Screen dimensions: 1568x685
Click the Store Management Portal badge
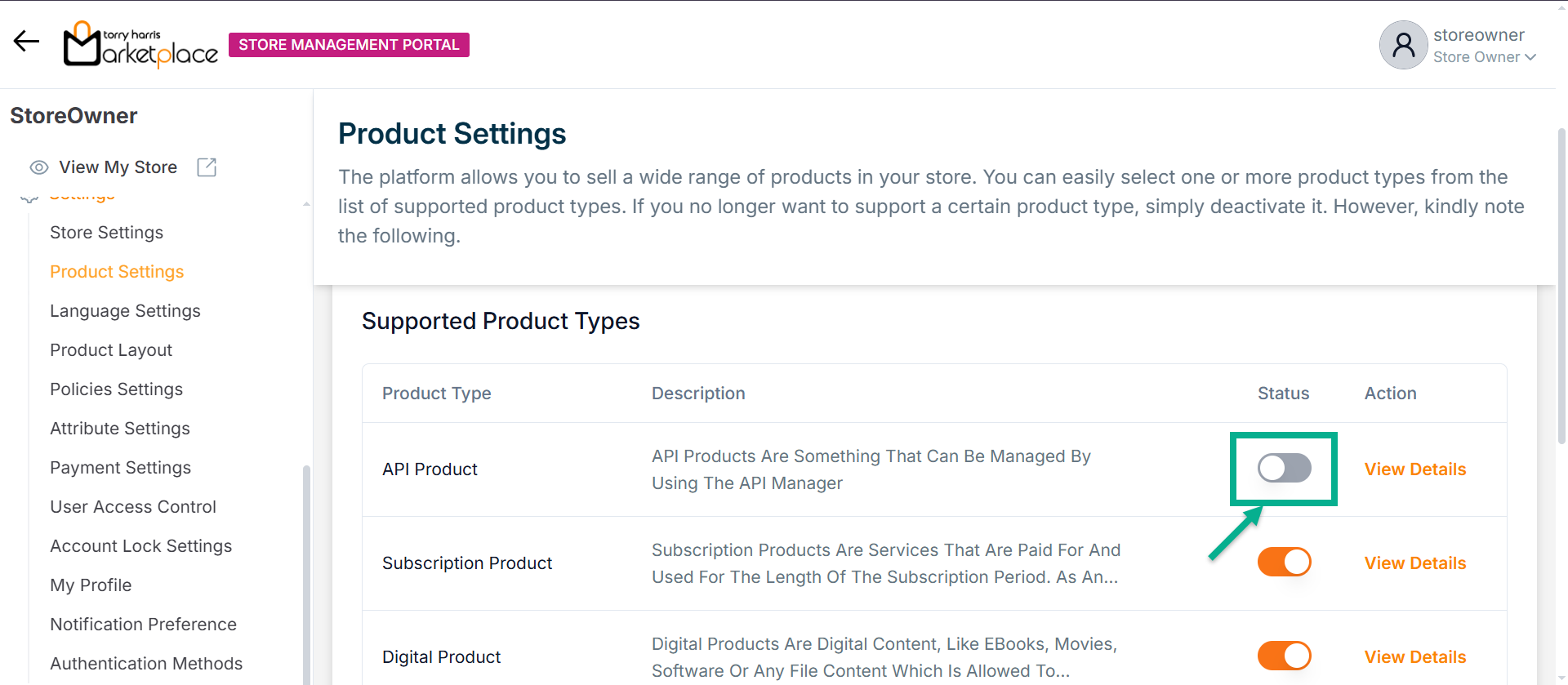pyautogui.click(x=349, y=45)
